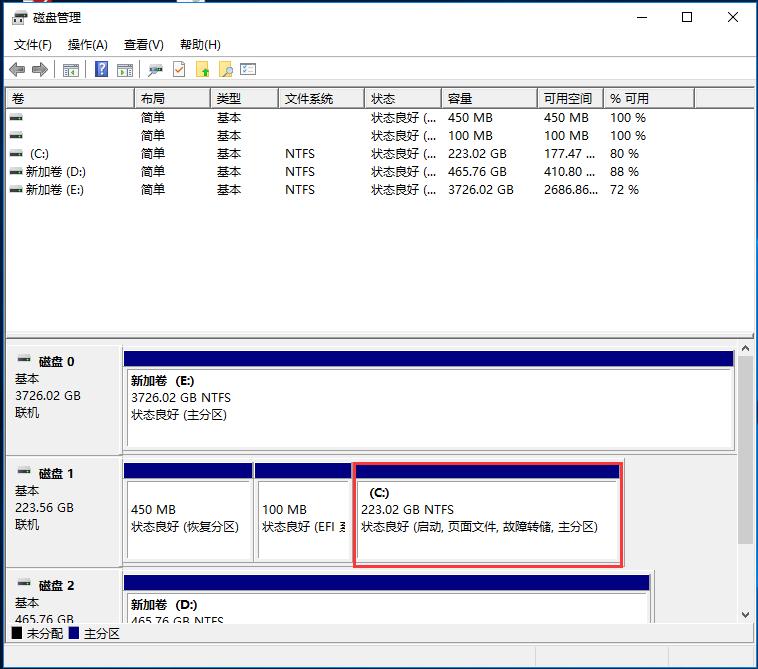
Task: Click the folder with magnifier icon
Action: pos(226,70)
